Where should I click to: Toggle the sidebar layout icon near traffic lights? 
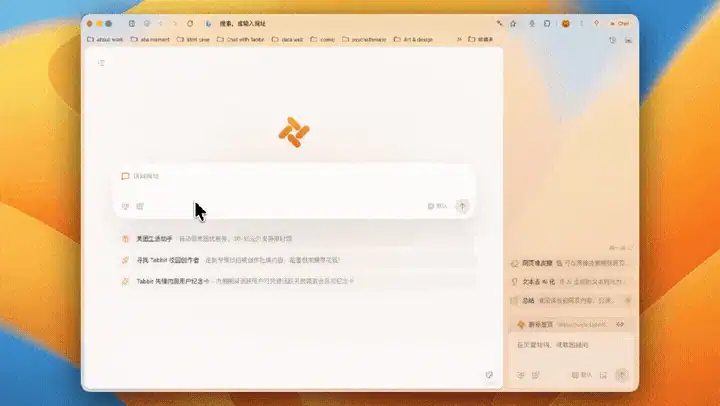[132, 23]
